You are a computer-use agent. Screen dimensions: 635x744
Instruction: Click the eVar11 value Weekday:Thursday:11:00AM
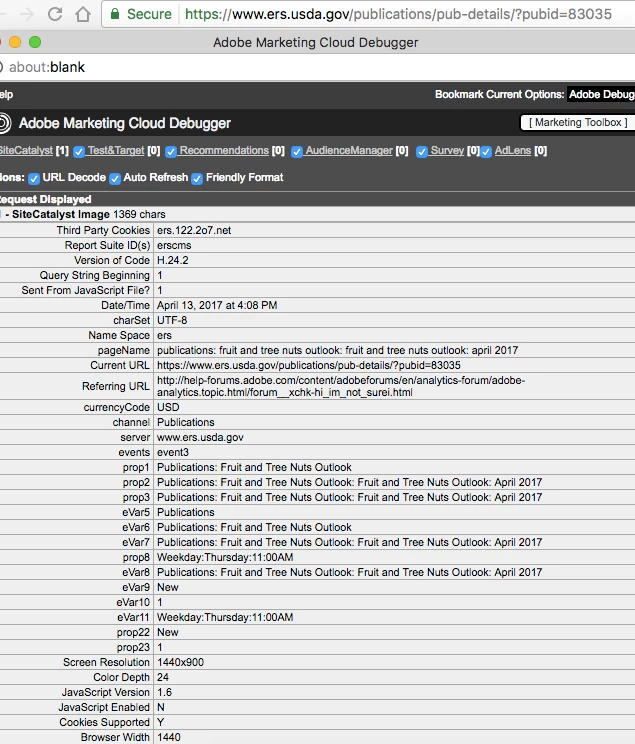(225, 617)
